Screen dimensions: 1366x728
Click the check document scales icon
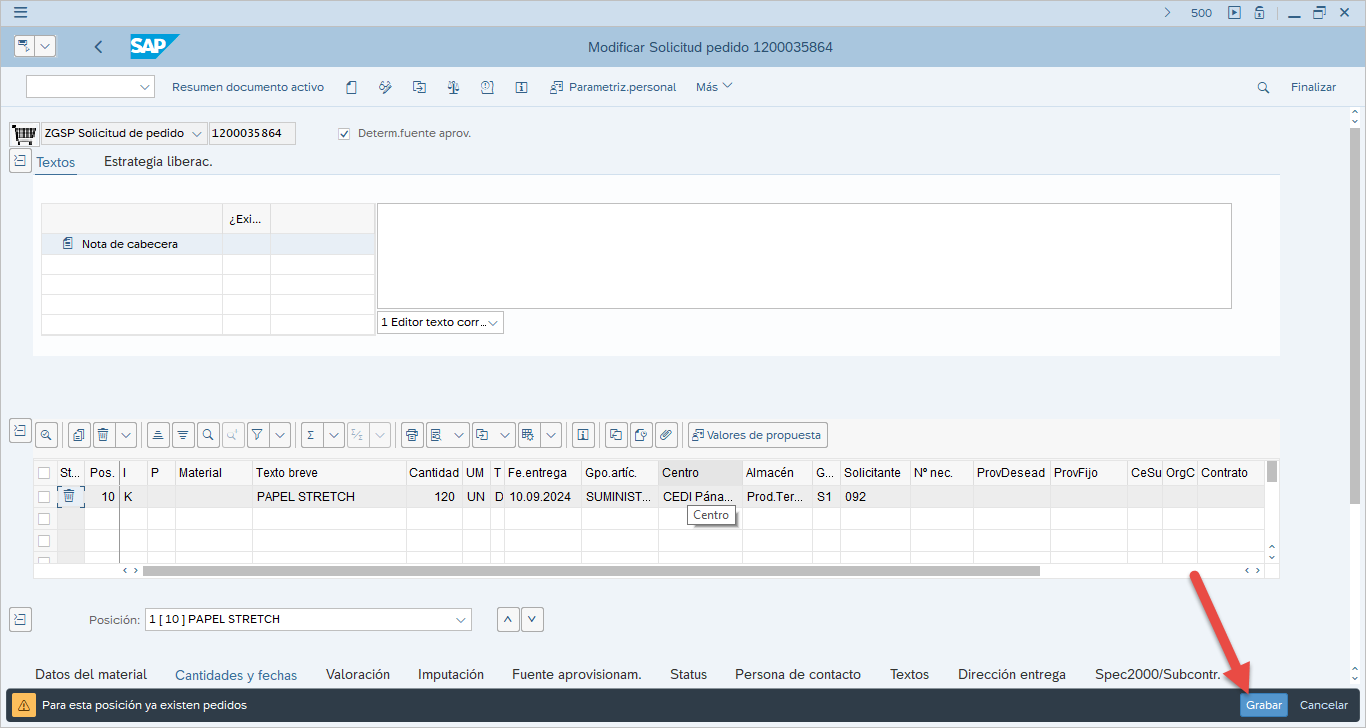[x=453, y=87]
